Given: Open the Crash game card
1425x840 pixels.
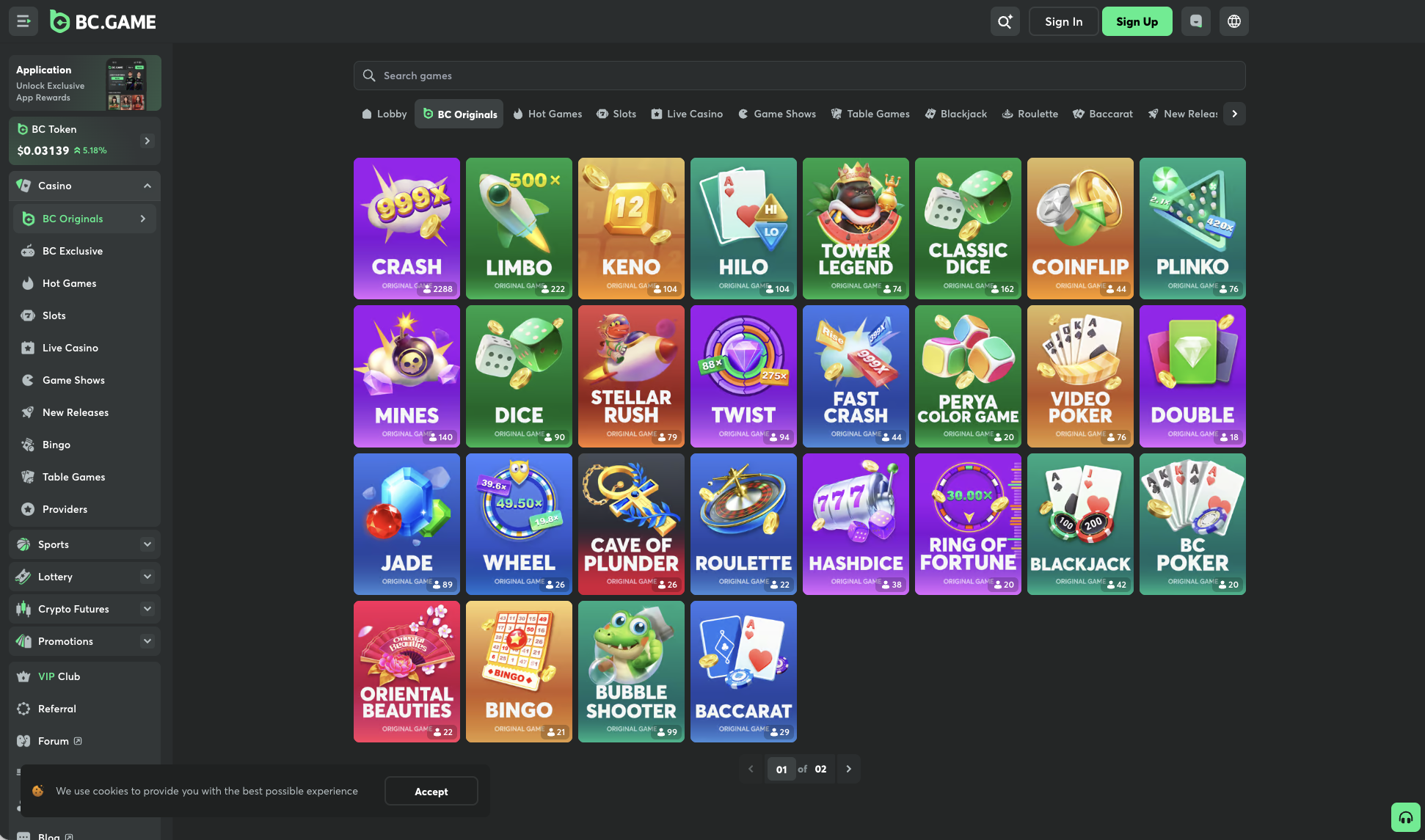Looking at the screenshot, I should click(x=407, y=228).
